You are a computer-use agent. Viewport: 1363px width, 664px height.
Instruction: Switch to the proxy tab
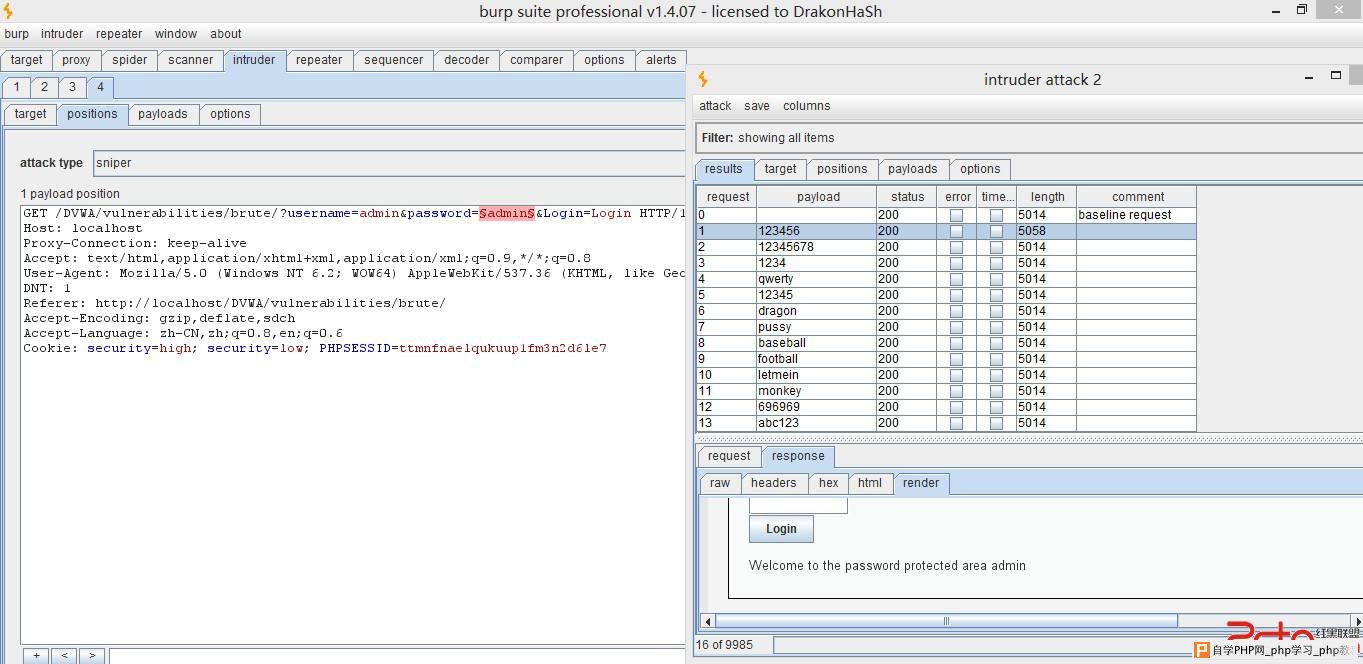point(76,60)
